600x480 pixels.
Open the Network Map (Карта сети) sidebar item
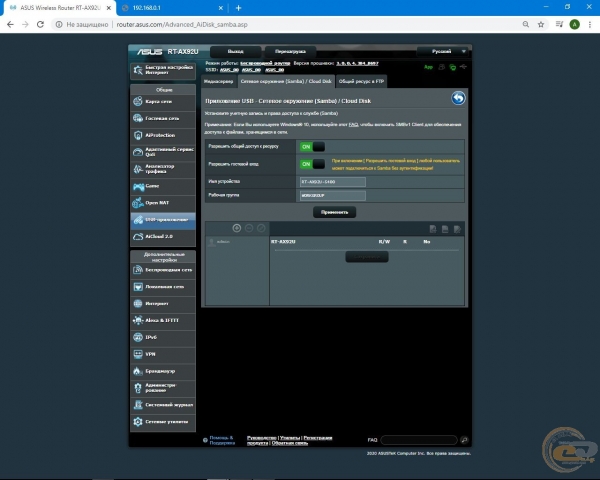click(163, 102)
